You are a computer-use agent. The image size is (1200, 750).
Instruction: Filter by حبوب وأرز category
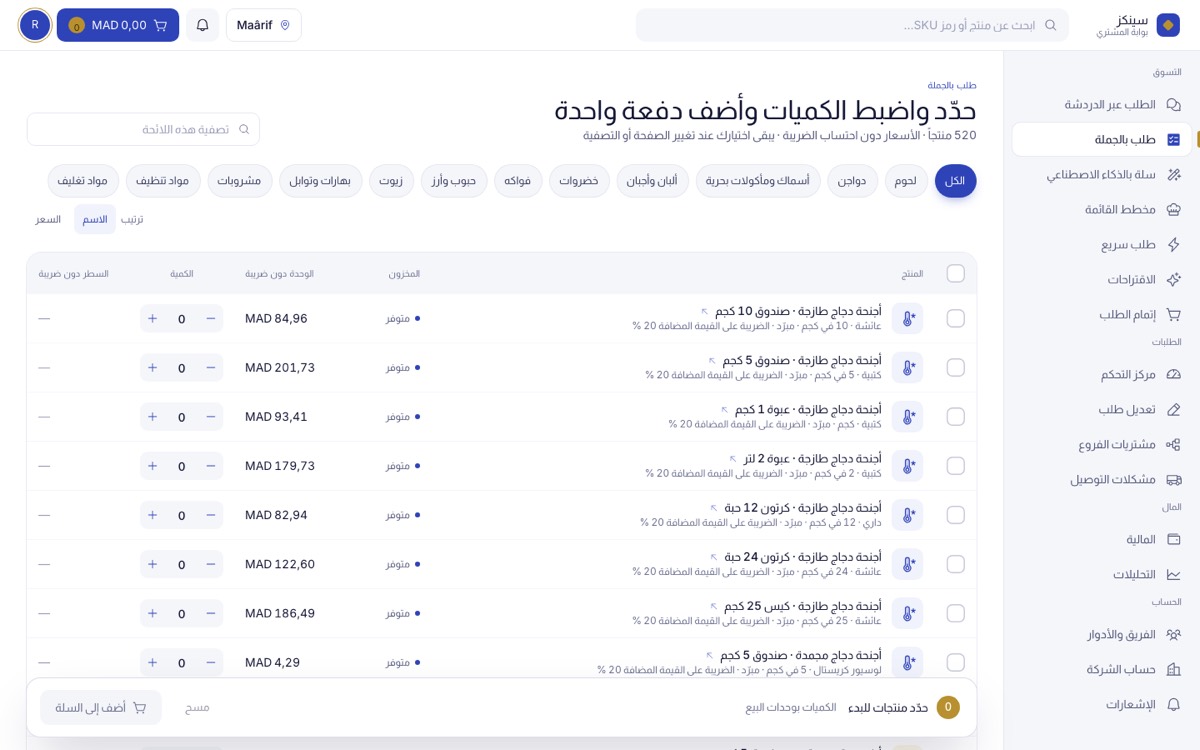(455, 181)
